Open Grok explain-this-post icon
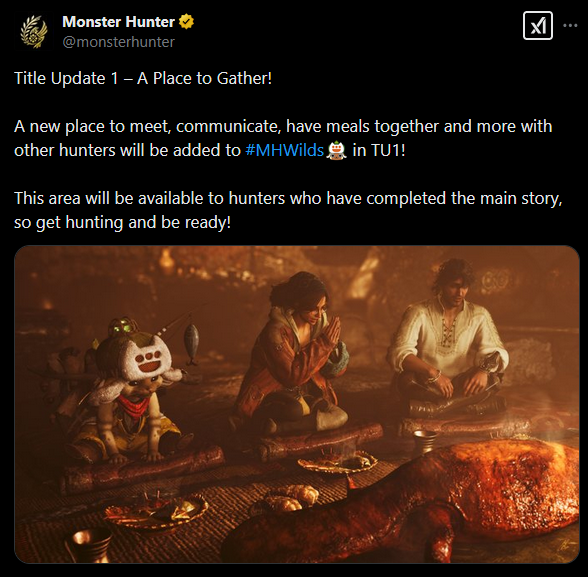588x577 pixels. (537, 25)
